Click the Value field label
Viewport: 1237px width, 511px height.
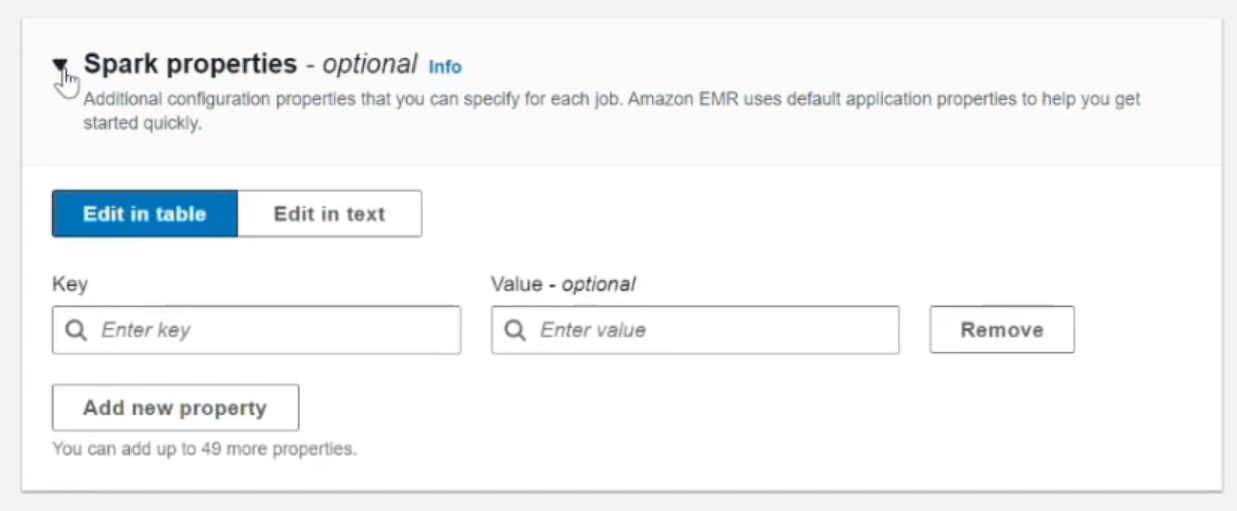tap(516, 284)
